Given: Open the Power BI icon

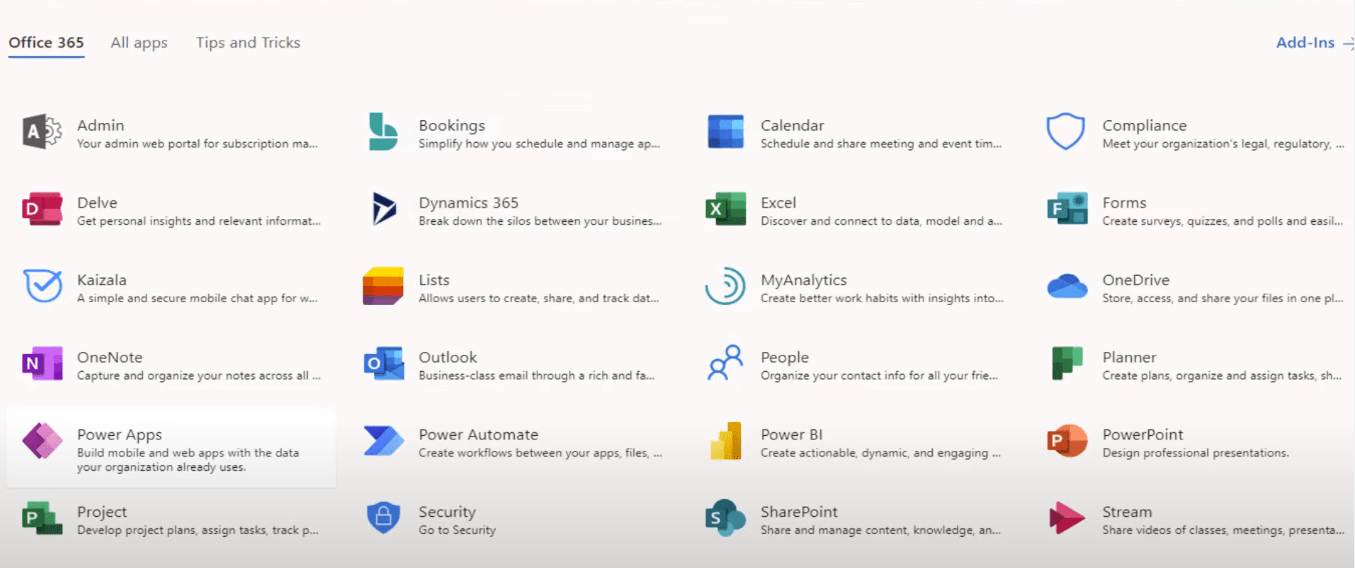Looking at the screenshot, I should (x=725, y=440).
